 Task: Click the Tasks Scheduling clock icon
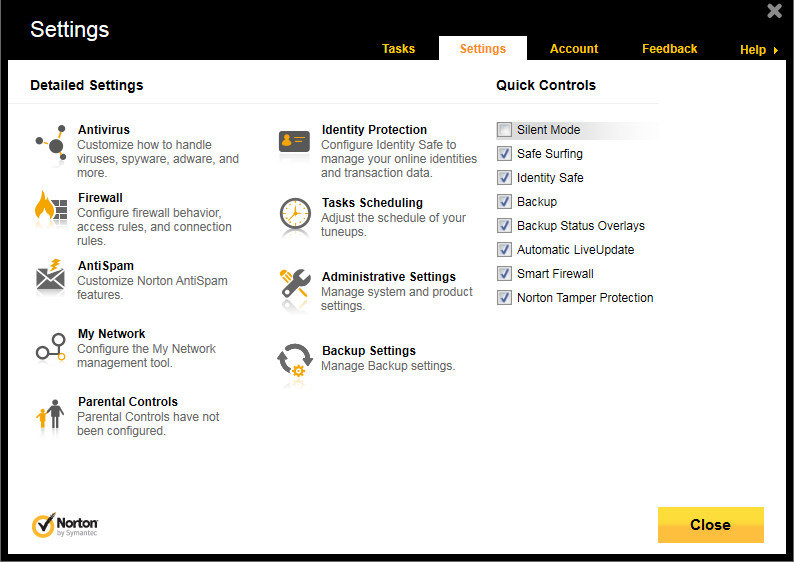[295, 215]
